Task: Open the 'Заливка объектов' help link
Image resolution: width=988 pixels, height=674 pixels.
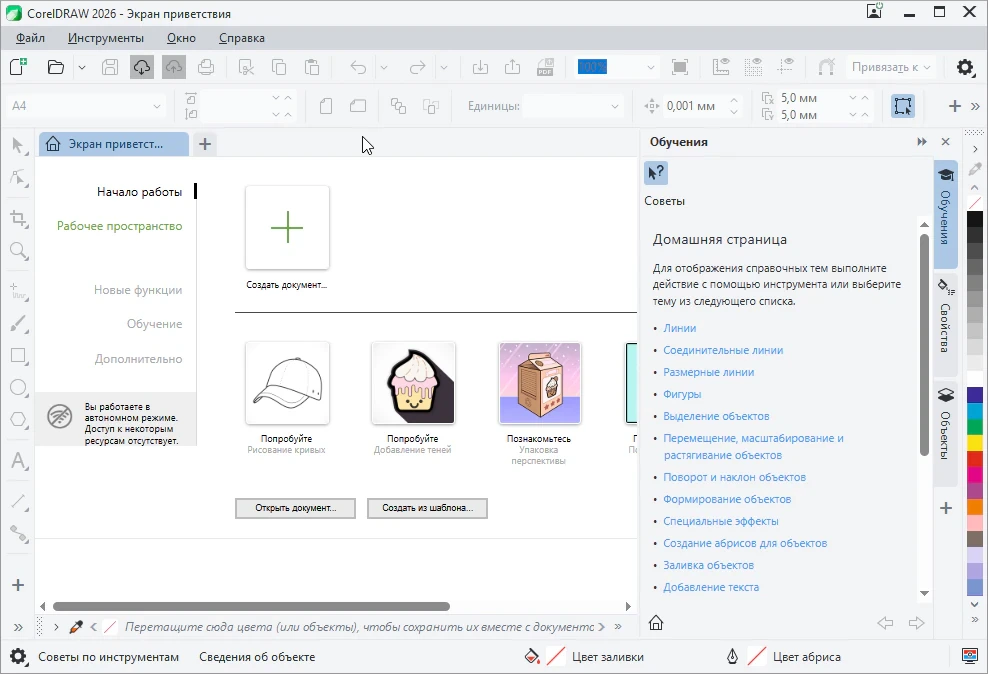Action: pyautogui.click(x=708, y=565)
